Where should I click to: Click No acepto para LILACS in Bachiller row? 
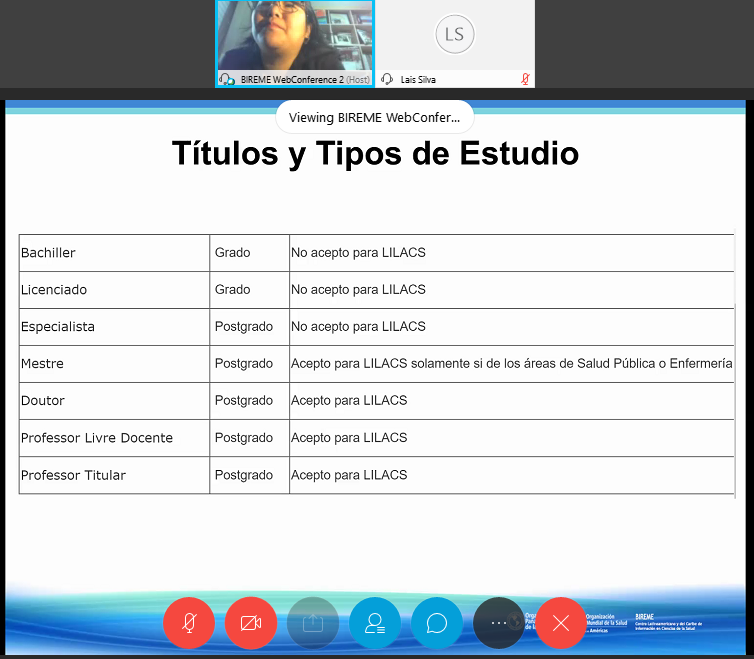[358, 253]
